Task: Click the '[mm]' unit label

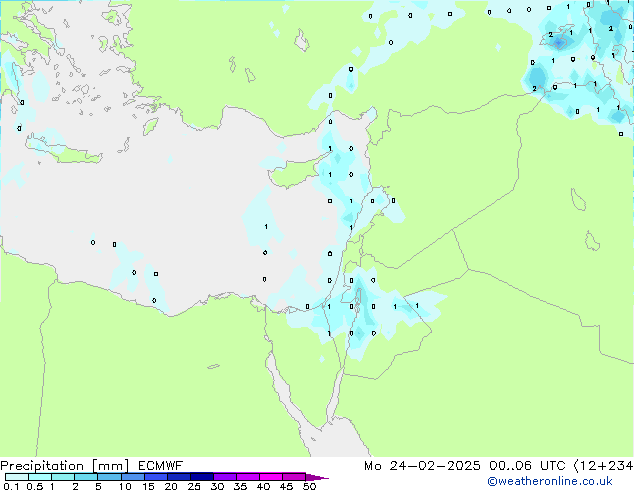Action: click(x=111, y=466)
